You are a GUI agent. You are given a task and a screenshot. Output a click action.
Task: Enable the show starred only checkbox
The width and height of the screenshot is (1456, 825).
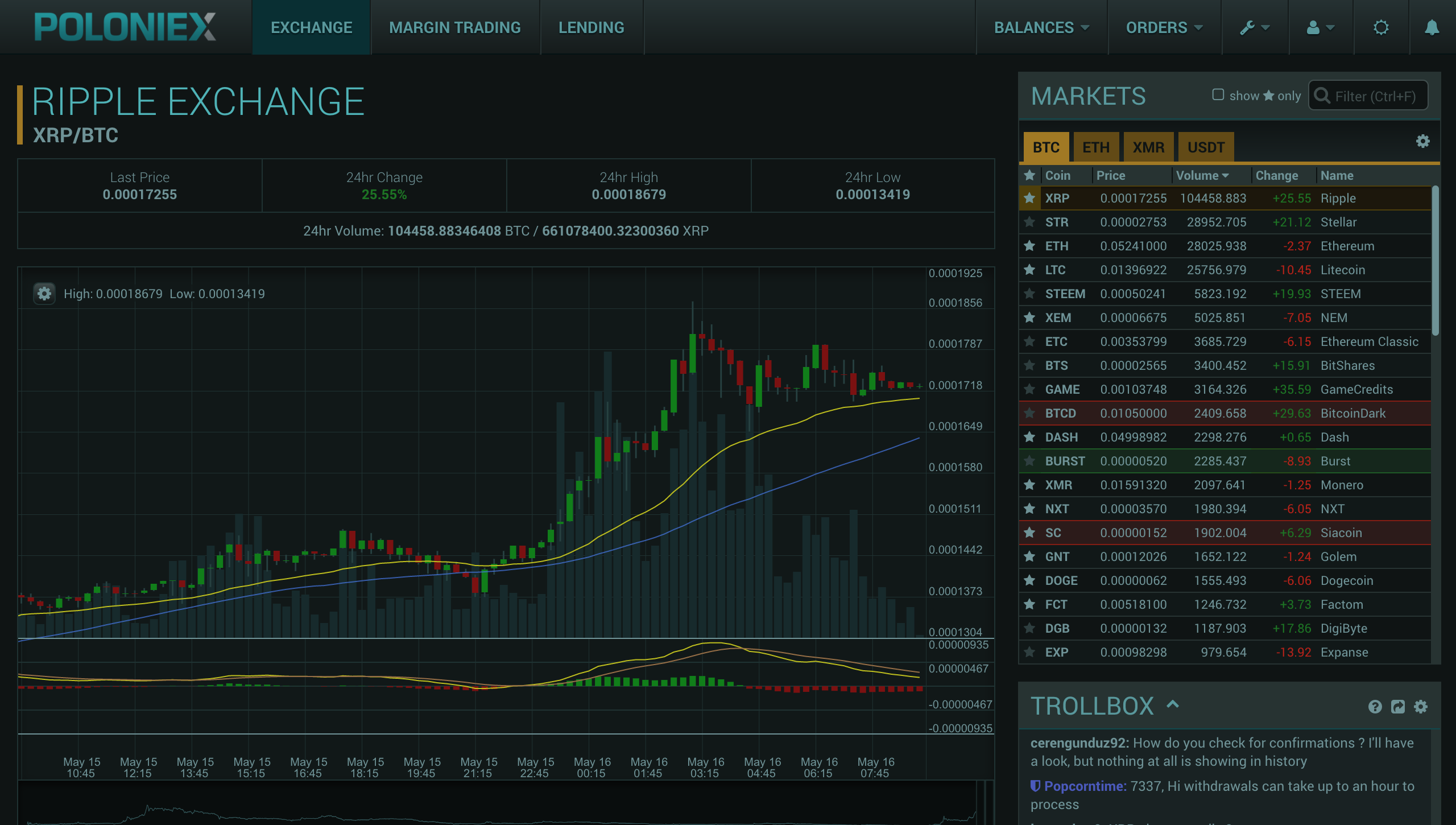pos(1218,94)
